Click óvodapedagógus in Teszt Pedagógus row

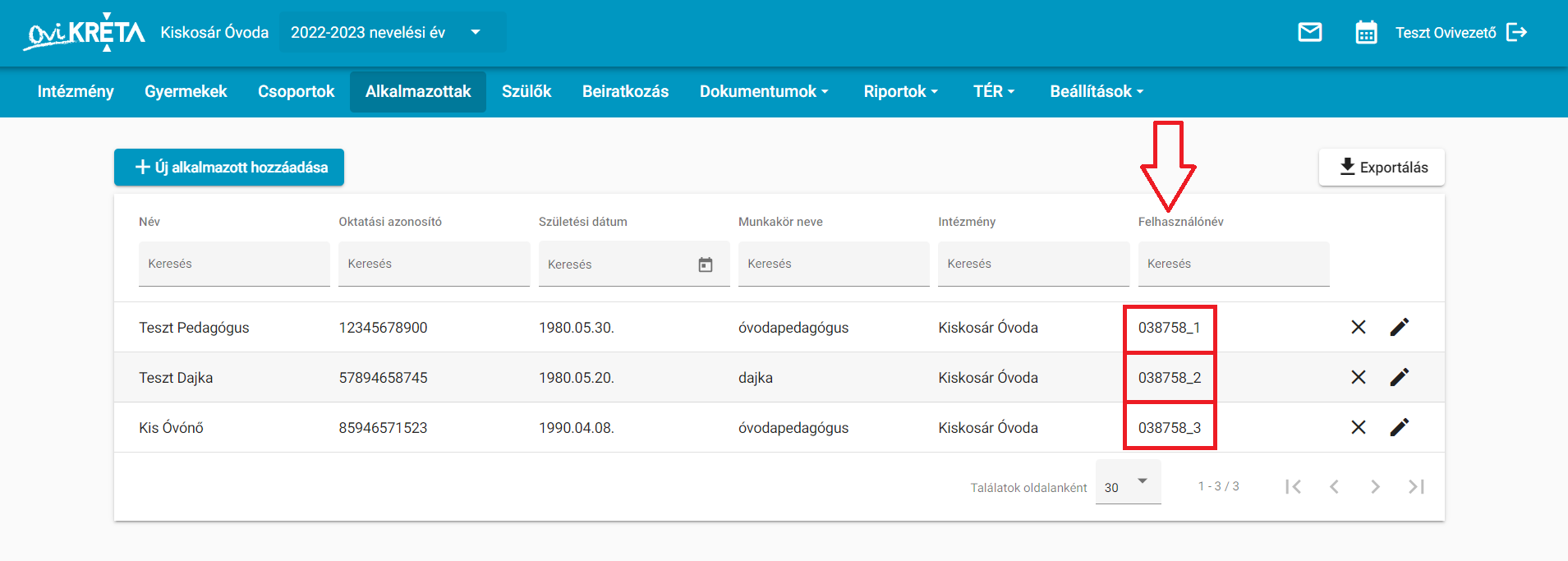(x=793, y=328)
